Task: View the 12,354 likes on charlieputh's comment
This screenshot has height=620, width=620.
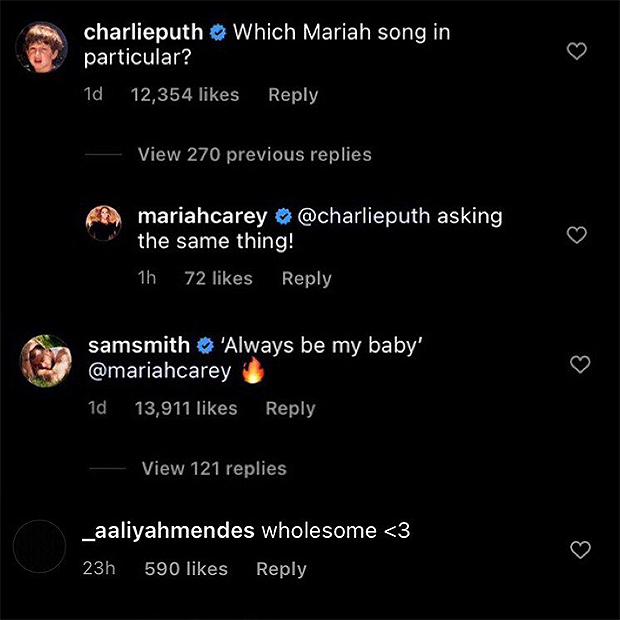Action: click(x=185, y=95)
